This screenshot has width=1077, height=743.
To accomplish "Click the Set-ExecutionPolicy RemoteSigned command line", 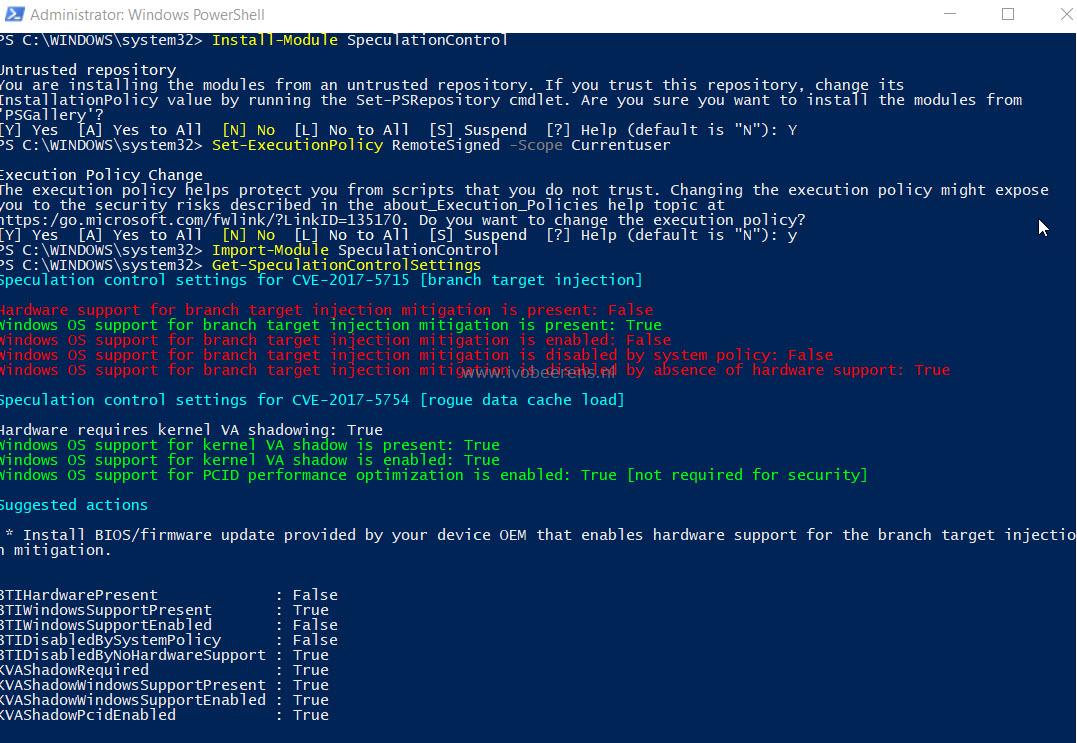I will [x=441, y=146].
